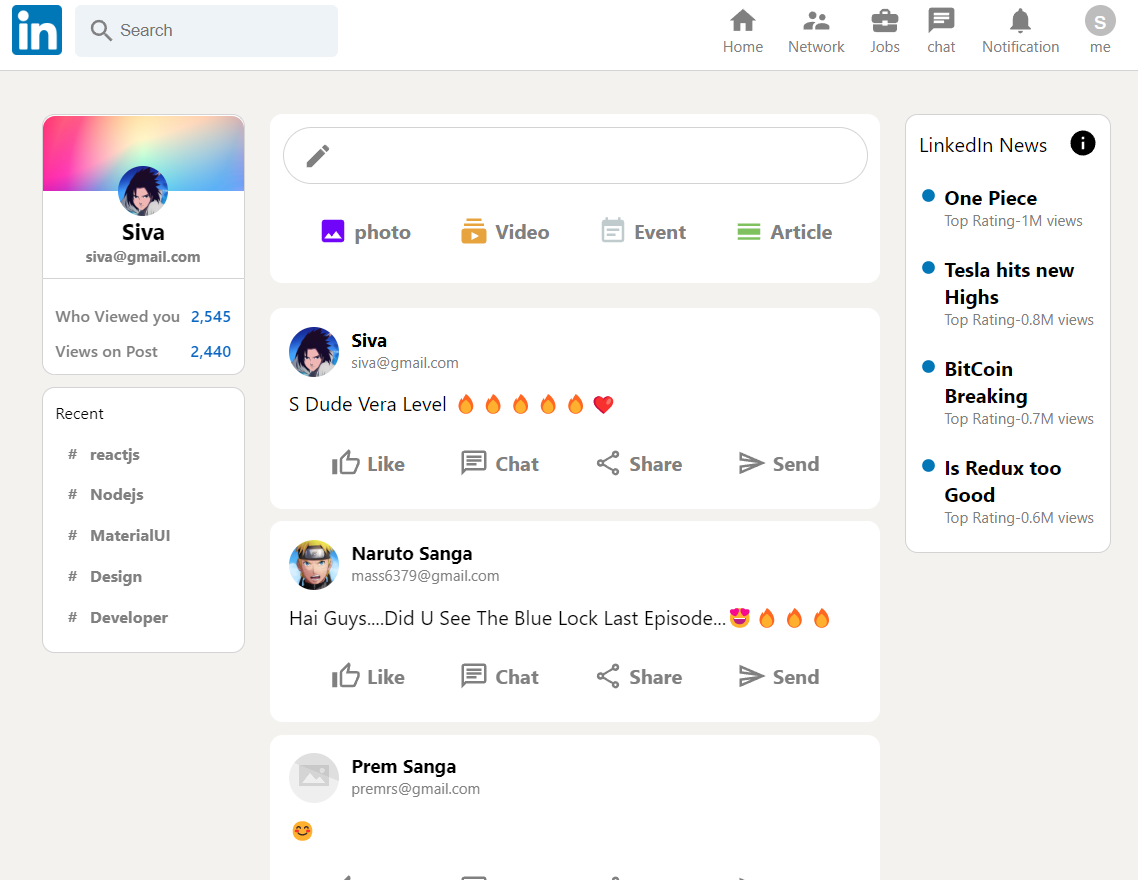Click the LinkedIn logo icon
Image resolution: width=1138 pixels, height=880 pixels.
(37, 30)
